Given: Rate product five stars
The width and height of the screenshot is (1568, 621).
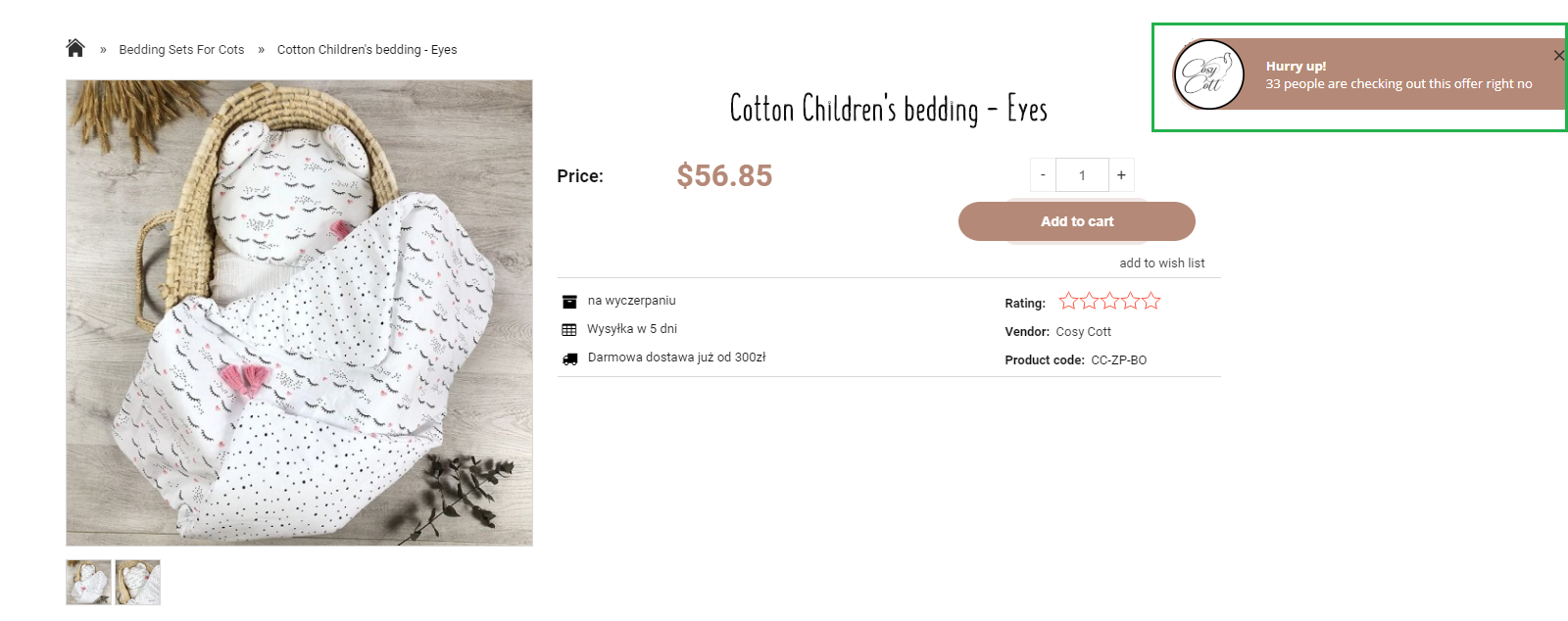Looking at the screenshot, I should [x=1151, y=302].
